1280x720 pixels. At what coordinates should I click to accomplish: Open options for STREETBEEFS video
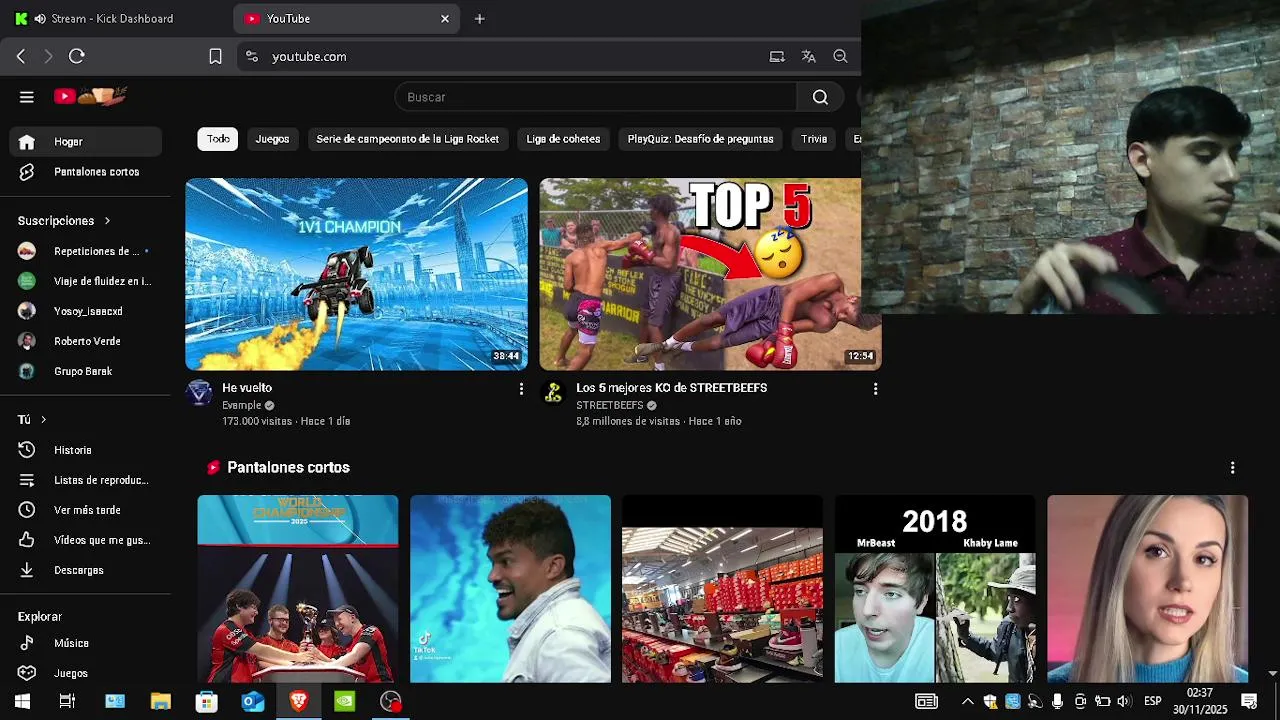875,389
